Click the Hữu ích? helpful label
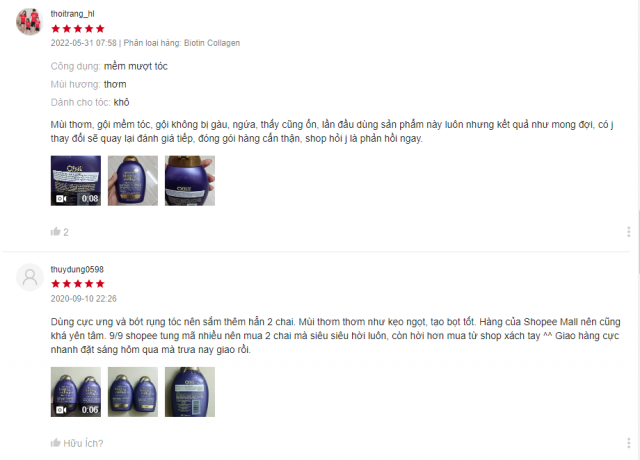 (83, 443)
